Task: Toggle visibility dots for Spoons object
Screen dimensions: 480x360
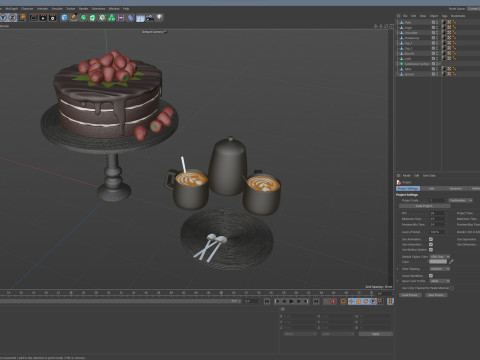Action: 437,74
